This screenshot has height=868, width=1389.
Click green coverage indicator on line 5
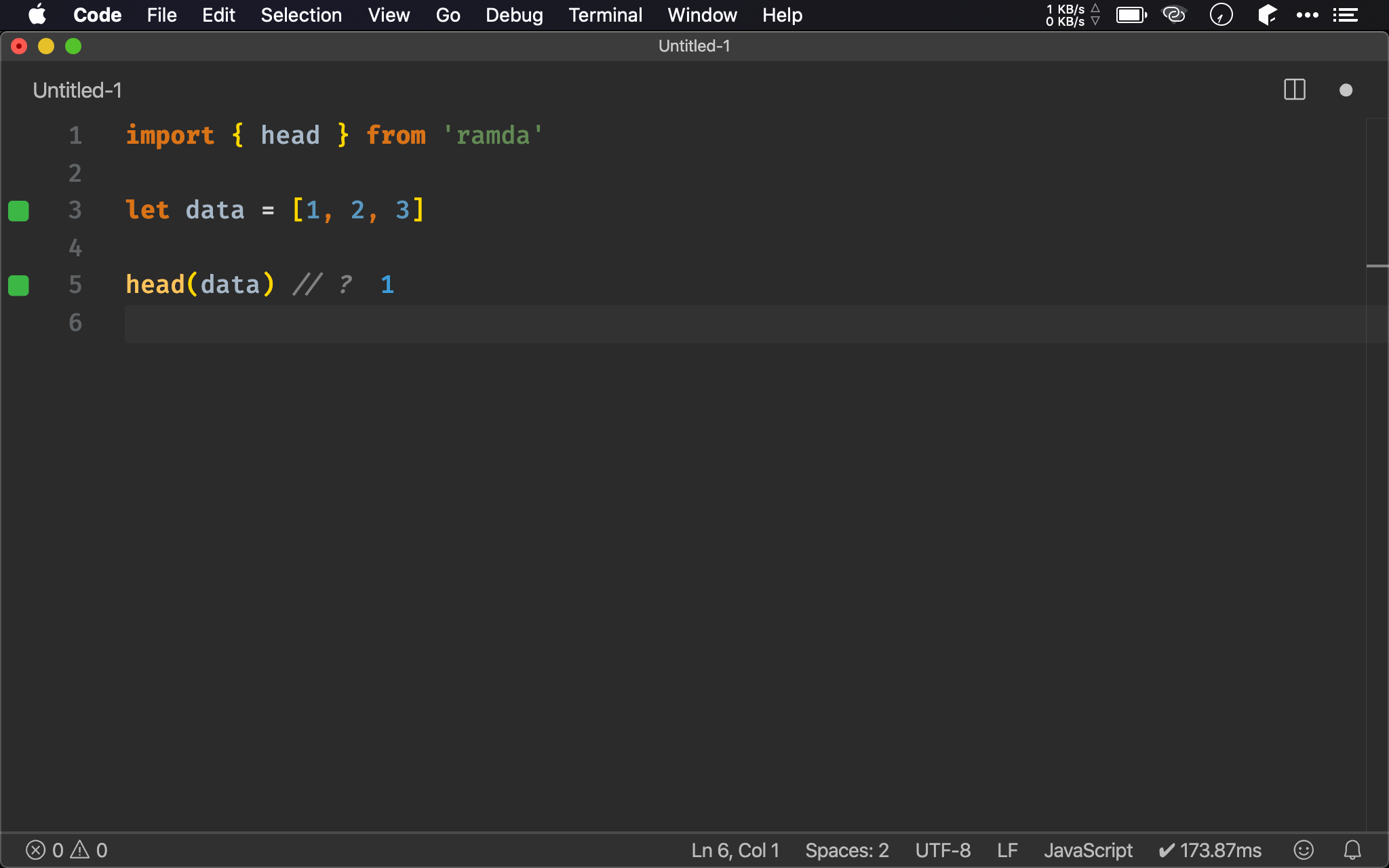click(x=18, y=285)
